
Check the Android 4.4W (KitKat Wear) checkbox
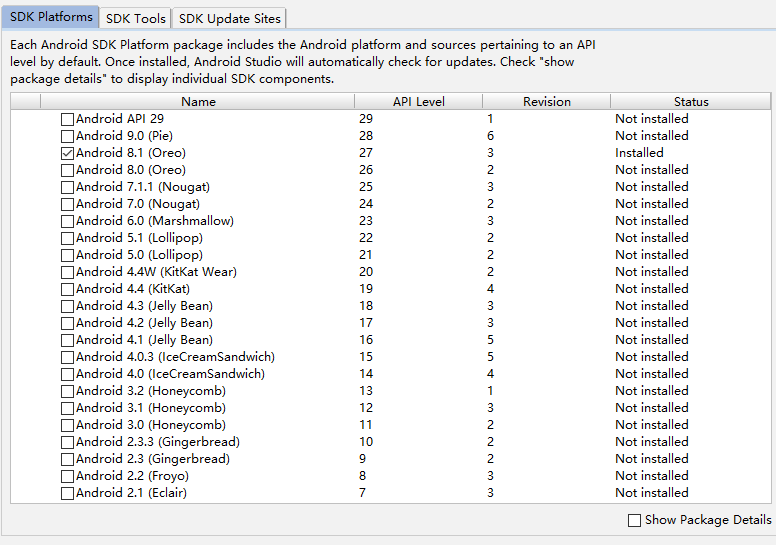pyautogui.click(x=67, y=272)
